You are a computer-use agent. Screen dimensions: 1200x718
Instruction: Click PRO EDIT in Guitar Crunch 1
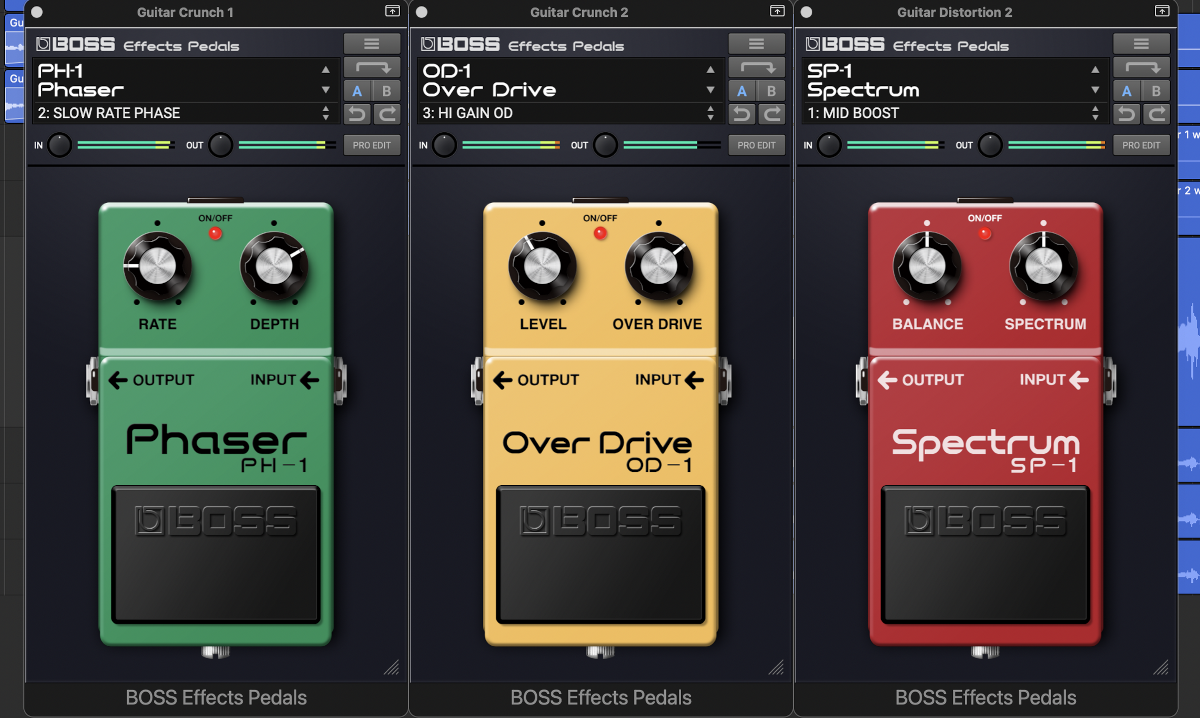tap(372, 145)
